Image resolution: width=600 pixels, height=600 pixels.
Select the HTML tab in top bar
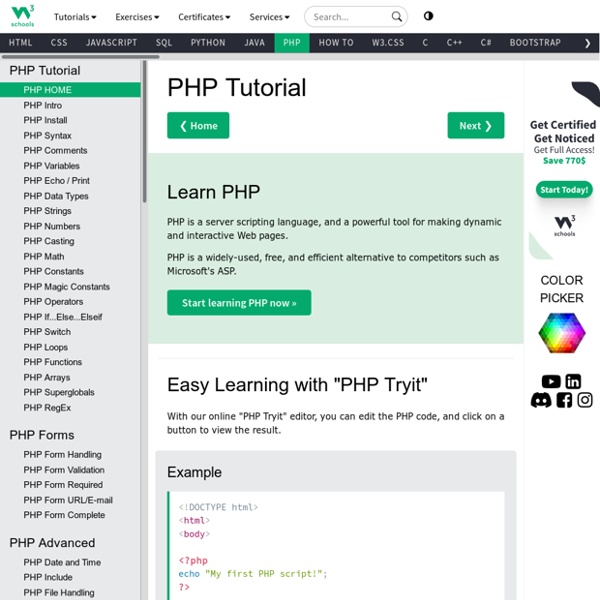[20, 43]
